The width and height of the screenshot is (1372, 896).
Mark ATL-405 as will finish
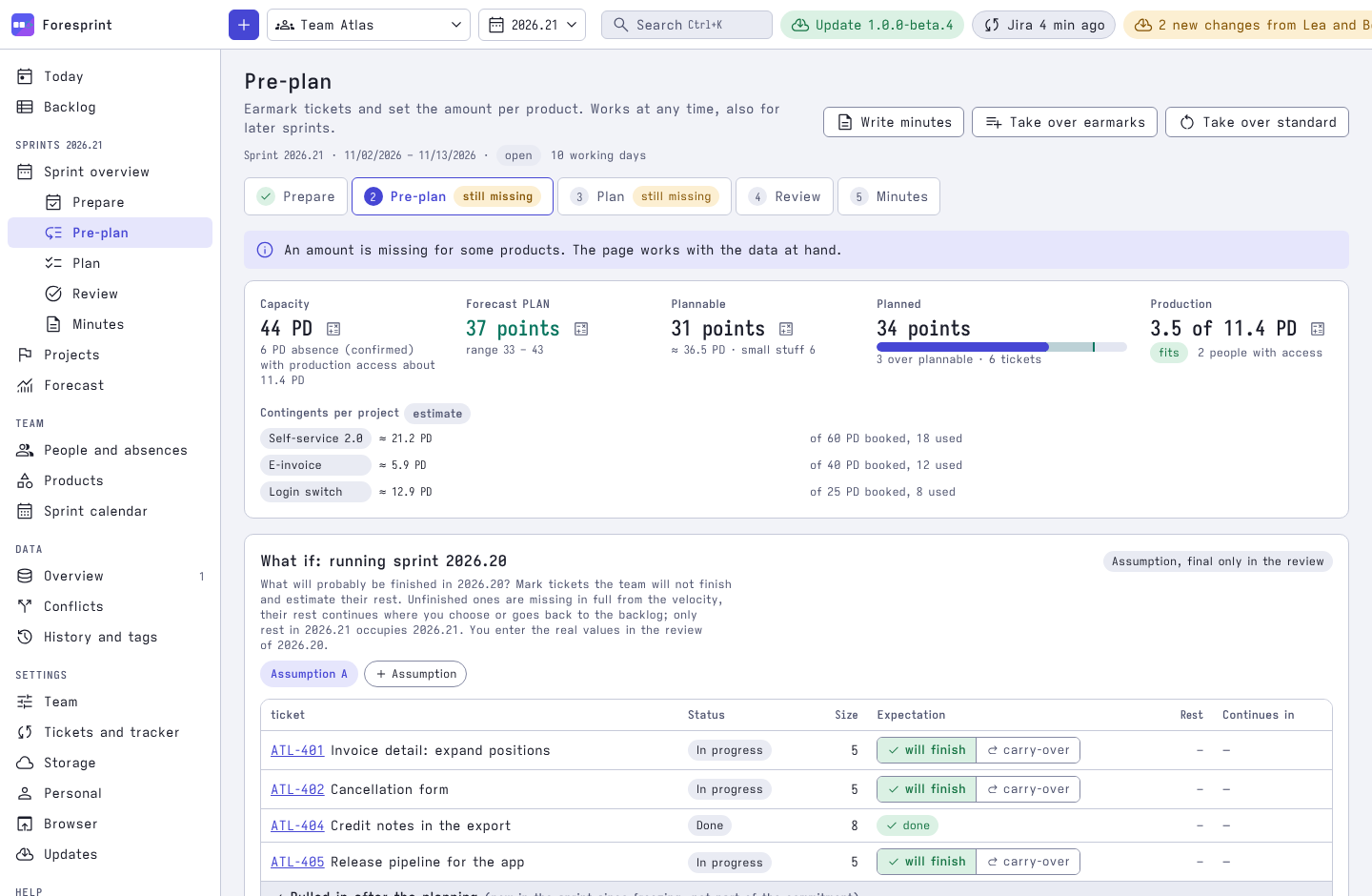coord(926,862)
